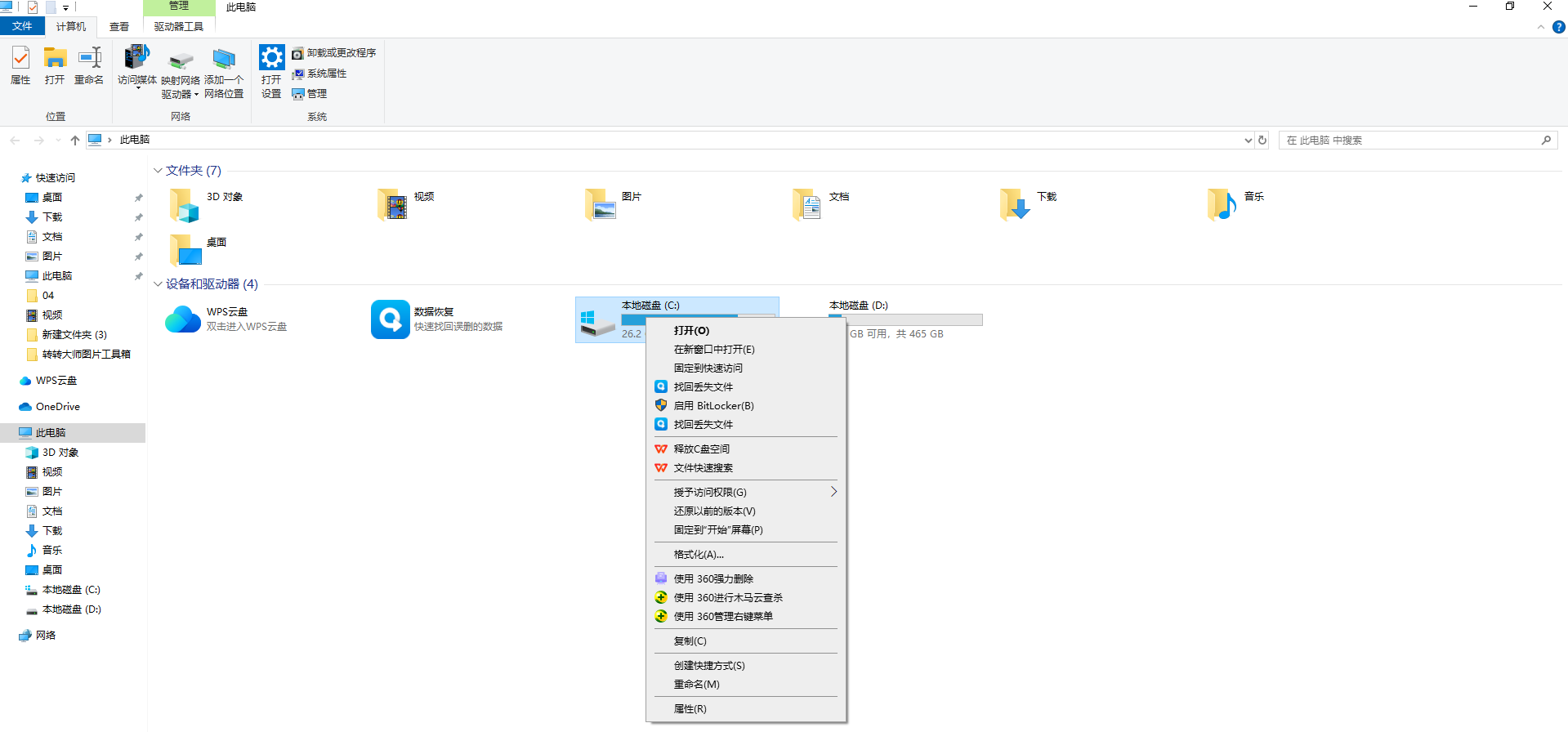
Task: Expand the 授予访问权限(G) submenu
Action: [833, 492]
